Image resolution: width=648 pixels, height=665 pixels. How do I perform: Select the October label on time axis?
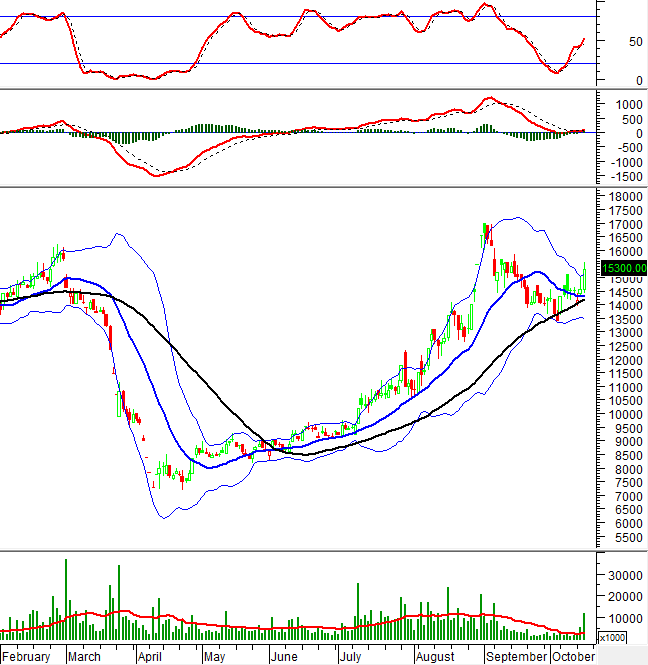[x=573, y=657]
